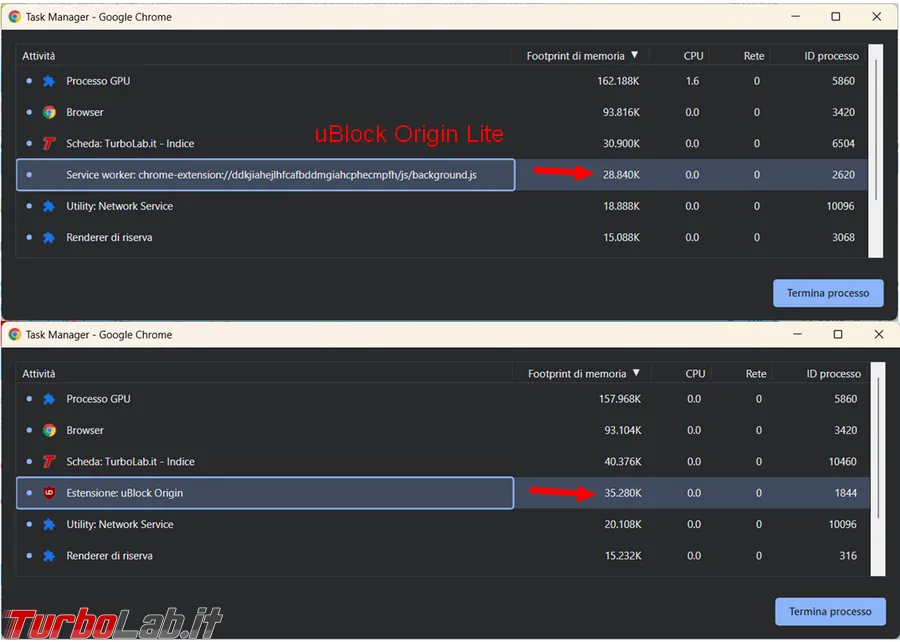The image size is (900, 642).
Task: Click Chrome icon of Browser row, bottom window
Action: pos(49,430)
